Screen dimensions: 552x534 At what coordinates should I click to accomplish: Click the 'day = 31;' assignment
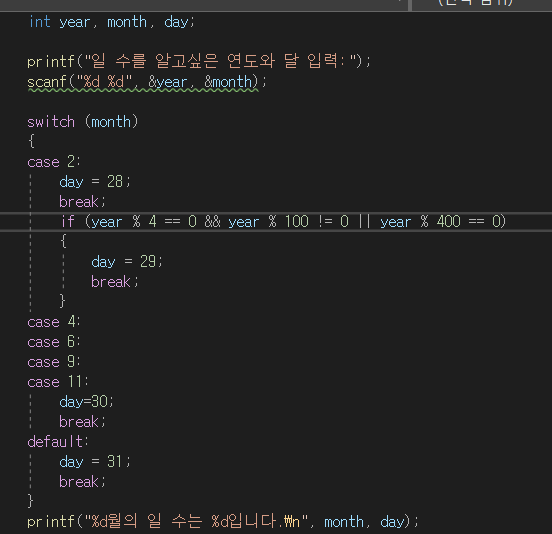[x=95, y=461]
